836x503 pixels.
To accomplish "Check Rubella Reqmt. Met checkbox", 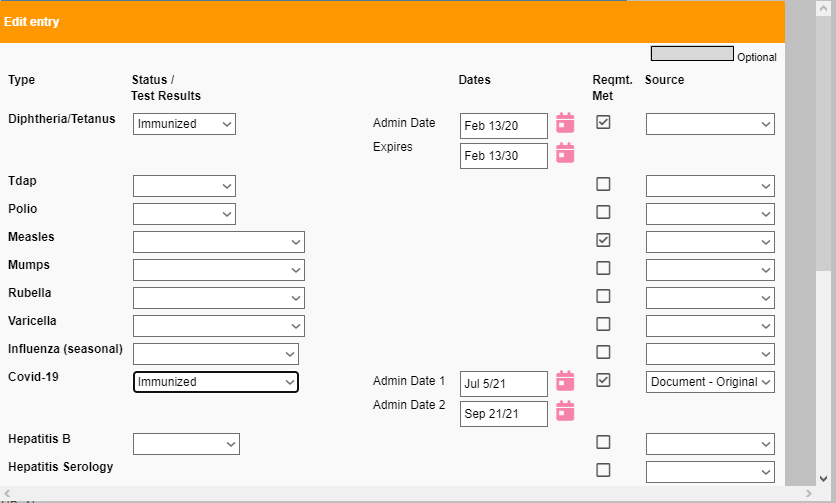I will [x=603, y=296].
